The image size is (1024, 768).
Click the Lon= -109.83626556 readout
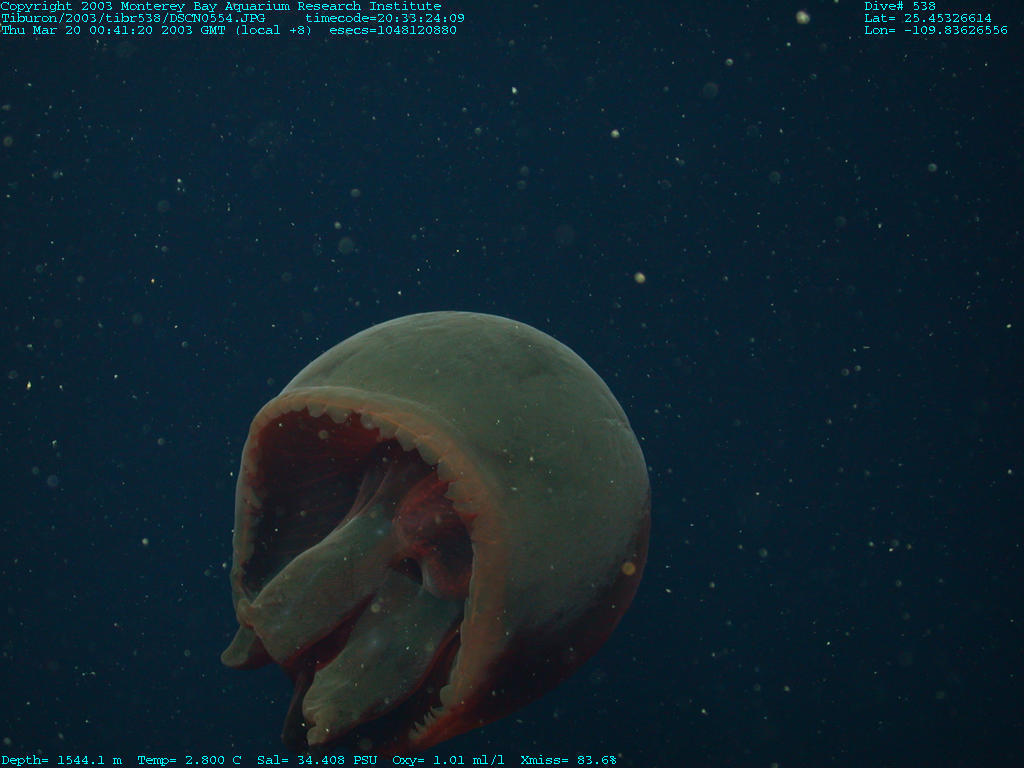[936, 30]
